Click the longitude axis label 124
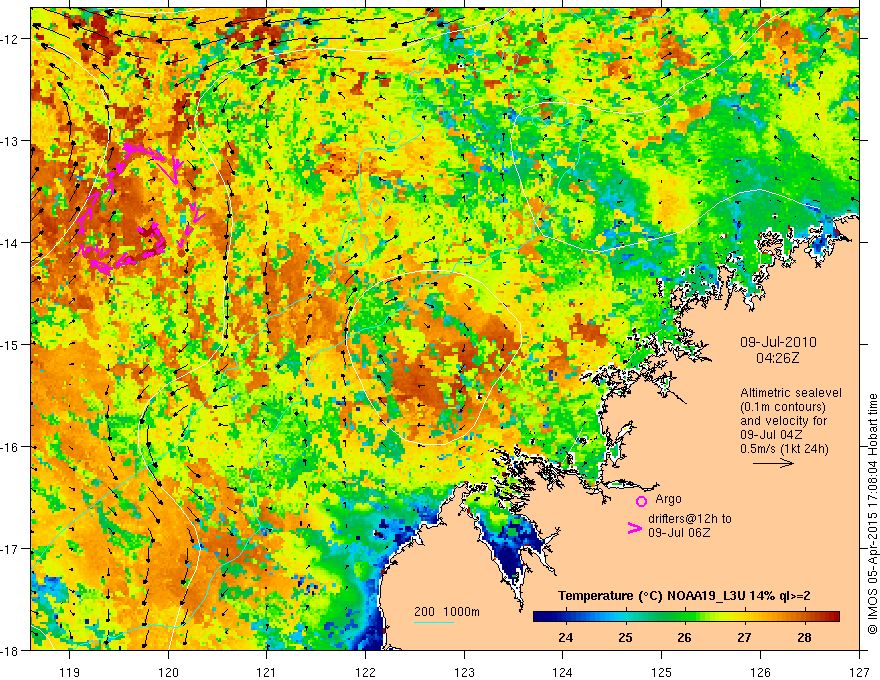Screen dimensions: 880x680 click(x=563, y=672)
